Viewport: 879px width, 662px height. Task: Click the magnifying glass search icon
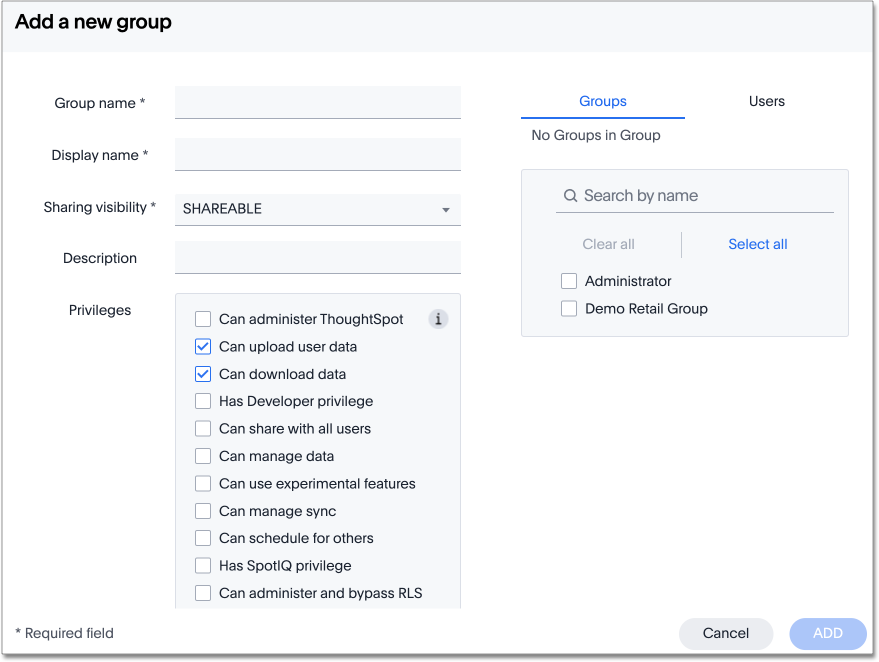pyautogui.click(x=570, y=197)
